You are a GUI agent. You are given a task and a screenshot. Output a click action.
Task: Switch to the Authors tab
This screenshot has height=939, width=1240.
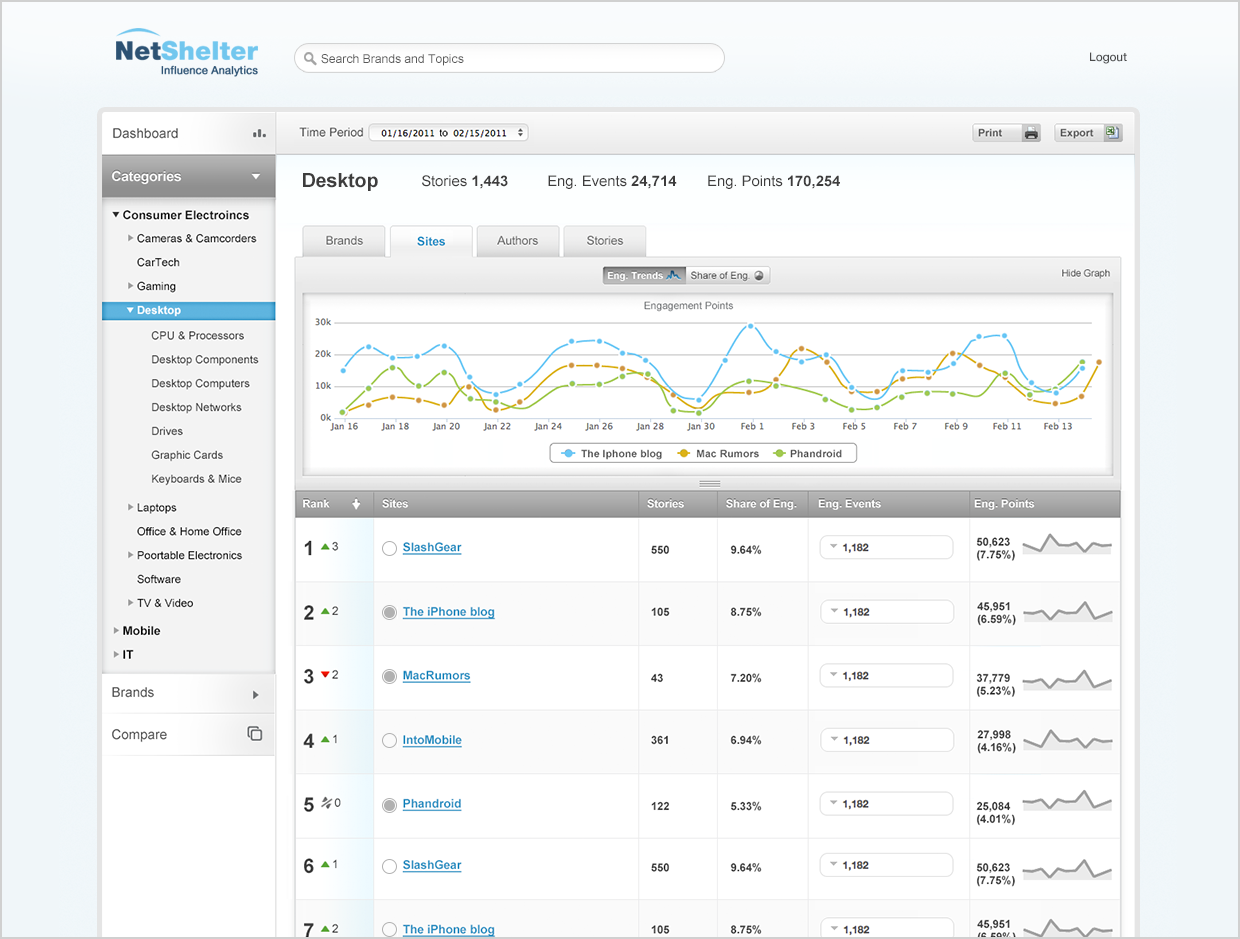click(x=517, y=241)
